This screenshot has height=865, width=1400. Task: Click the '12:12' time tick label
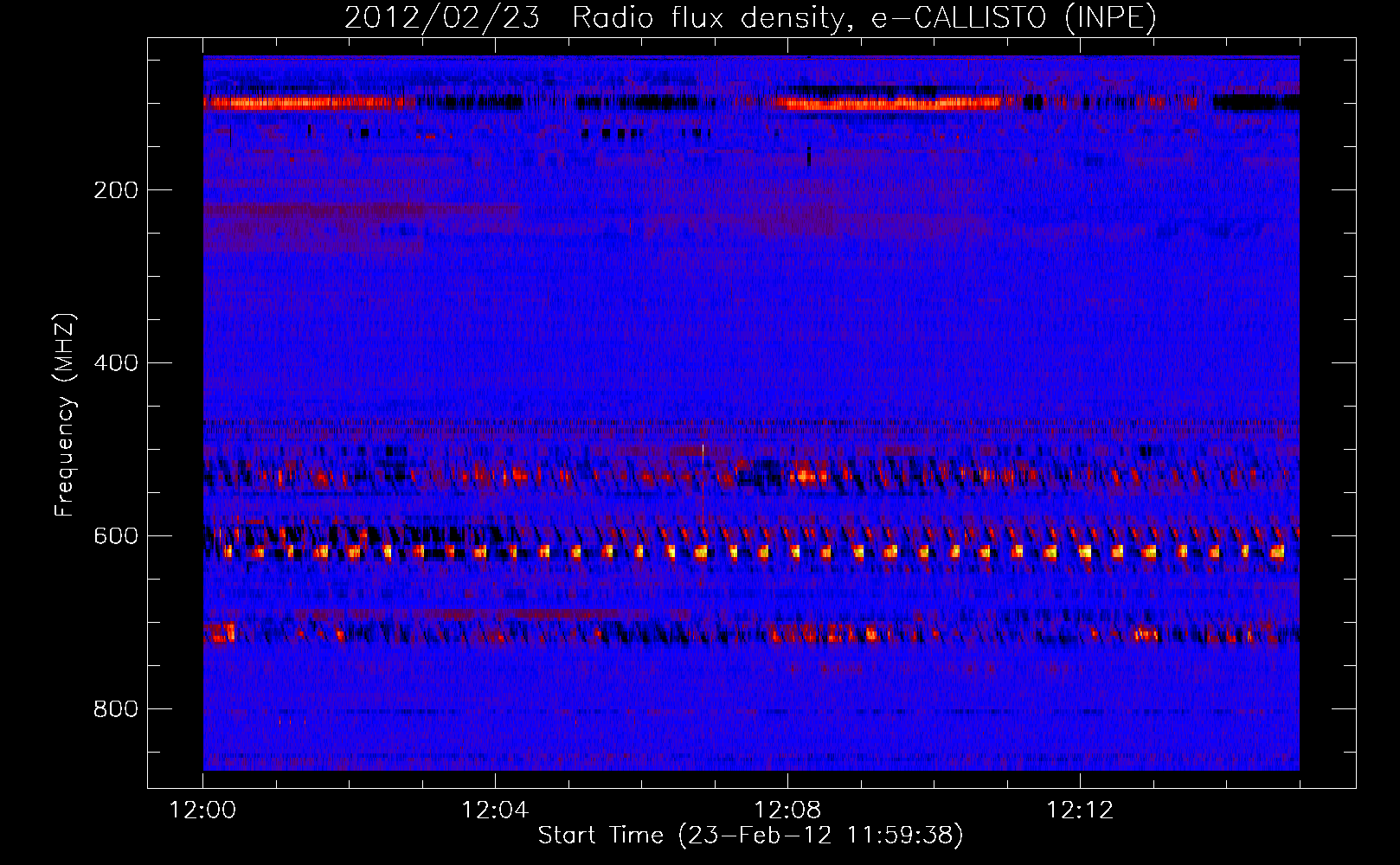click(x=1080, y=811)
